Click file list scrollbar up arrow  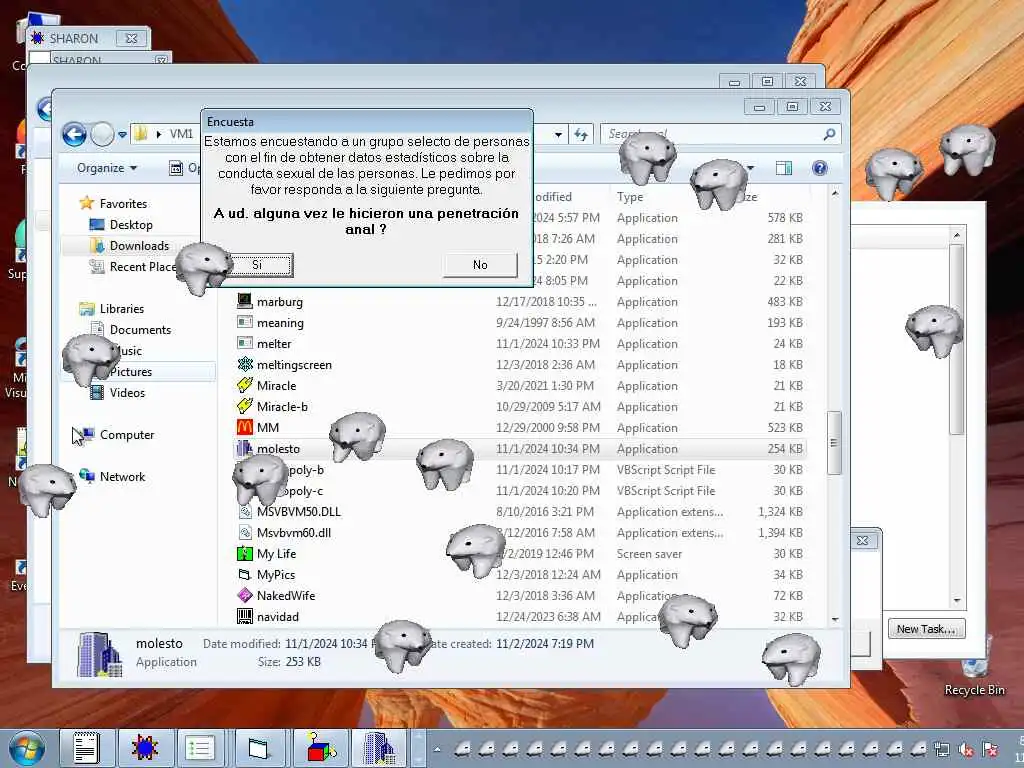click(x=835, y=194)
